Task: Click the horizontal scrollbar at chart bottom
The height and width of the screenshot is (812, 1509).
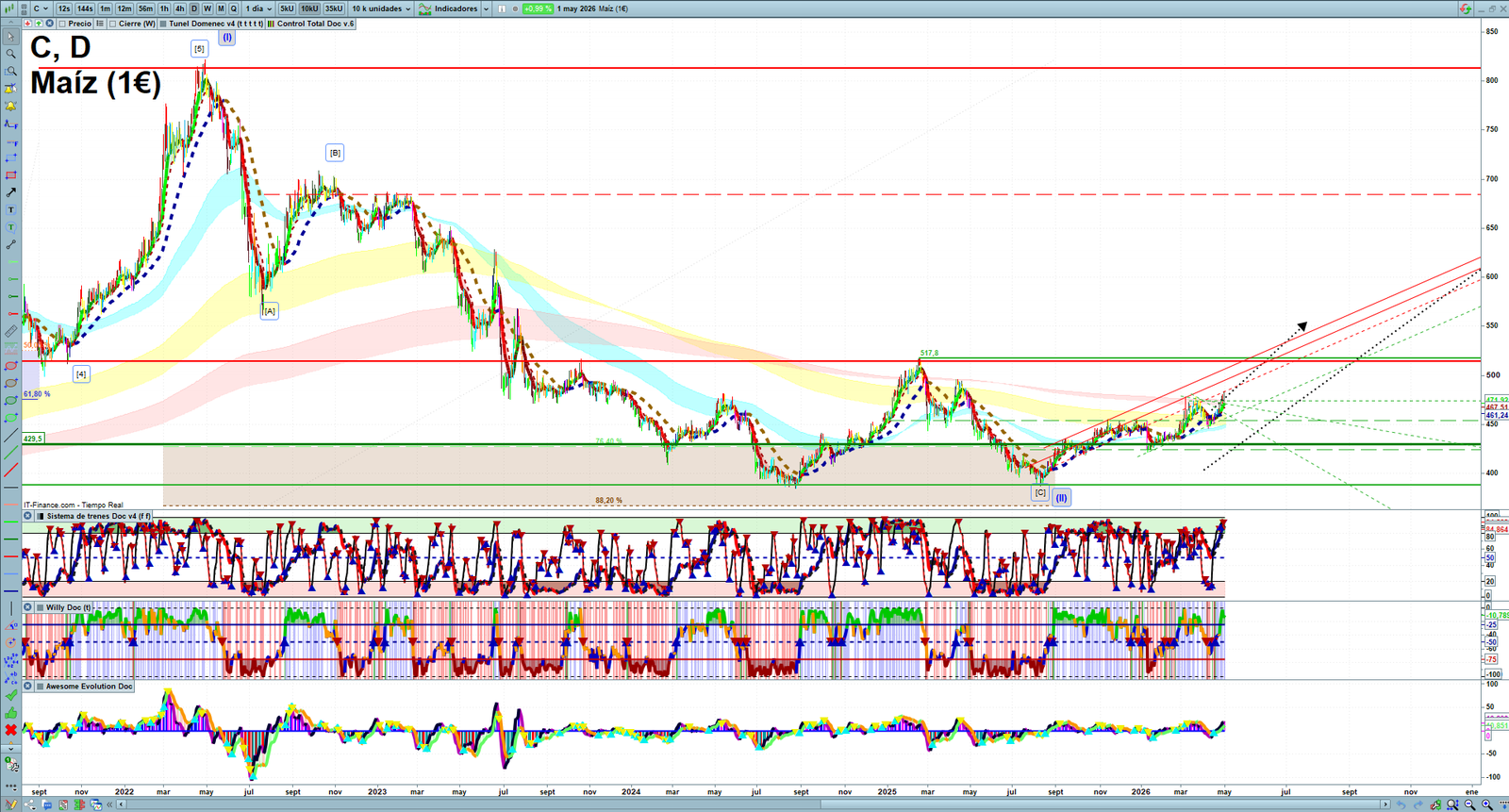Action: (754, 804)
